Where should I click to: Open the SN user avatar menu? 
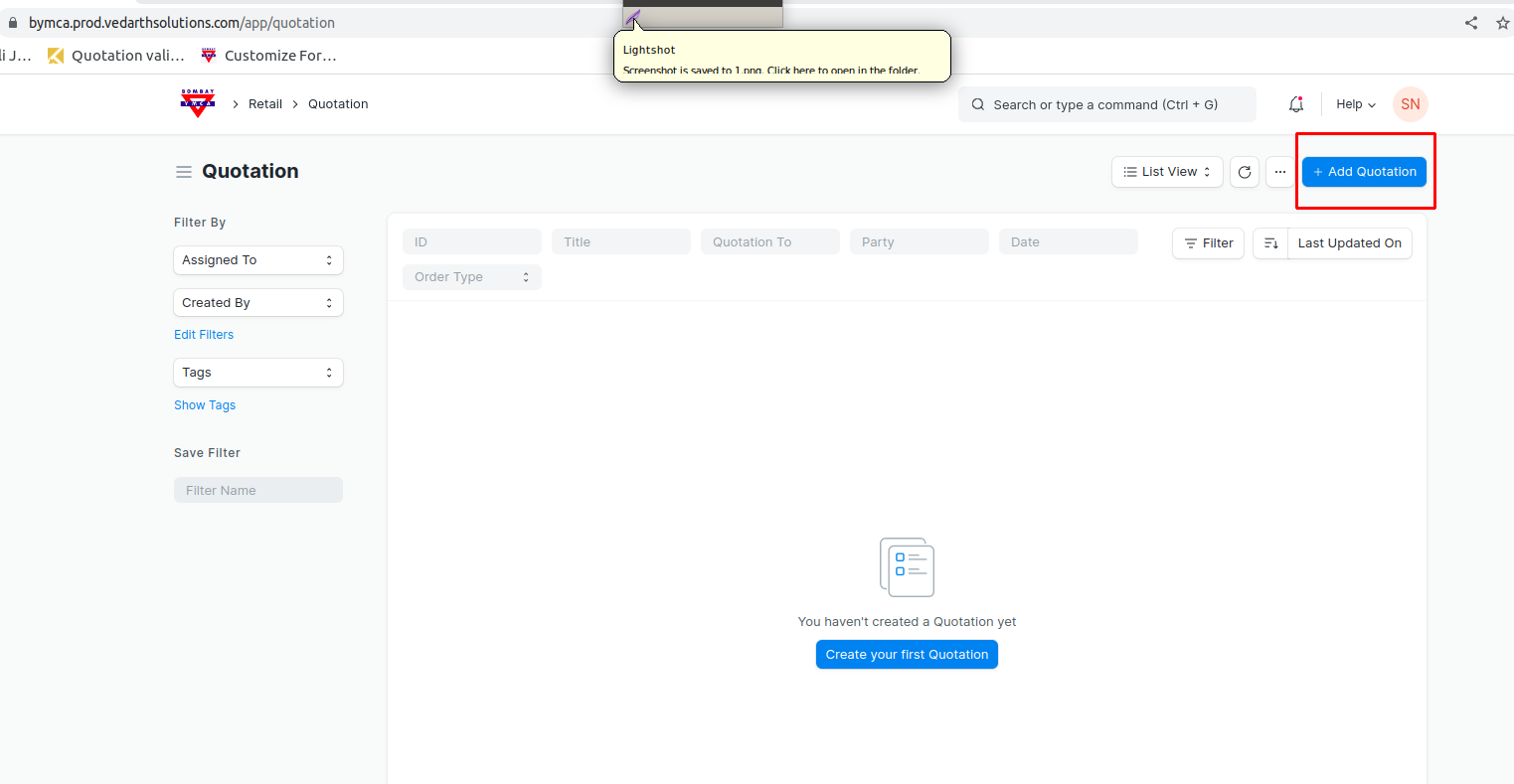1410,104
